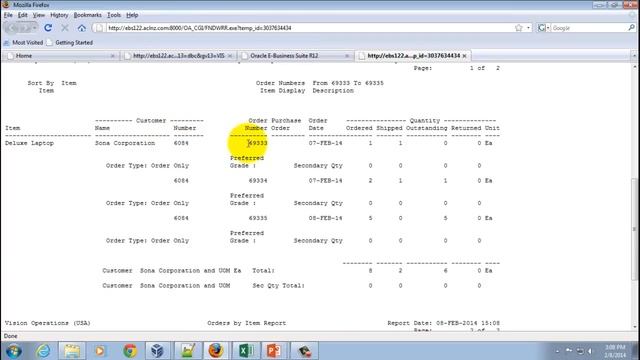The width and height of the screenshot is (640, 360).
Task: Open the Tools menu
Action: (114, 15)
